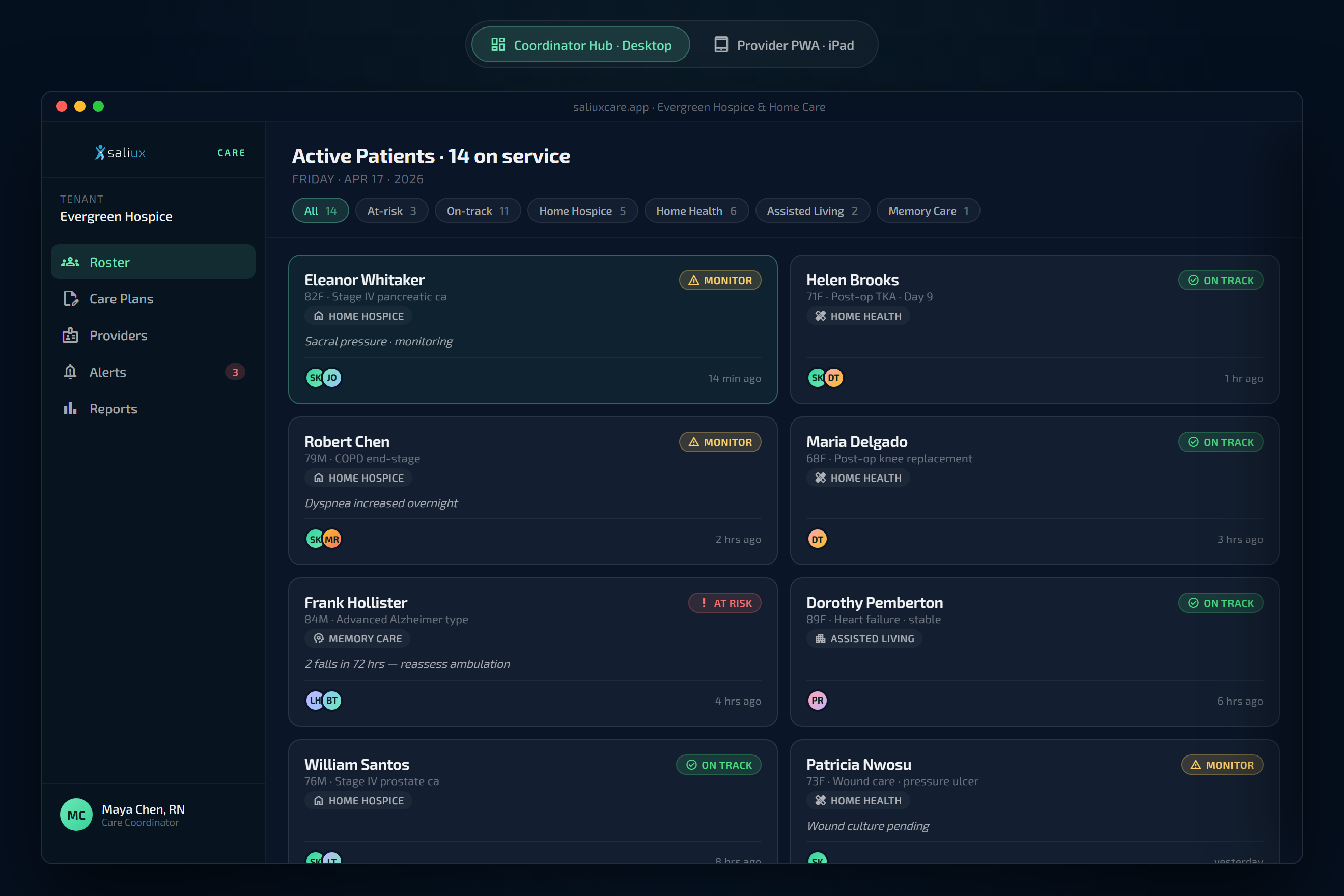Click the Care Plans document icon

click(x=70, y=298)
